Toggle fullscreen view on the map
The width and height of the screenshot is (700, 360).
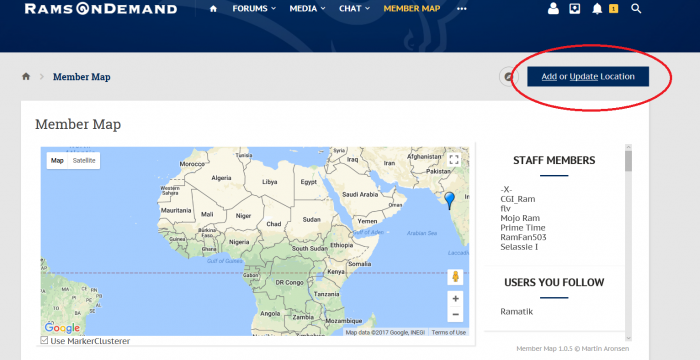(x=454, y=160)
